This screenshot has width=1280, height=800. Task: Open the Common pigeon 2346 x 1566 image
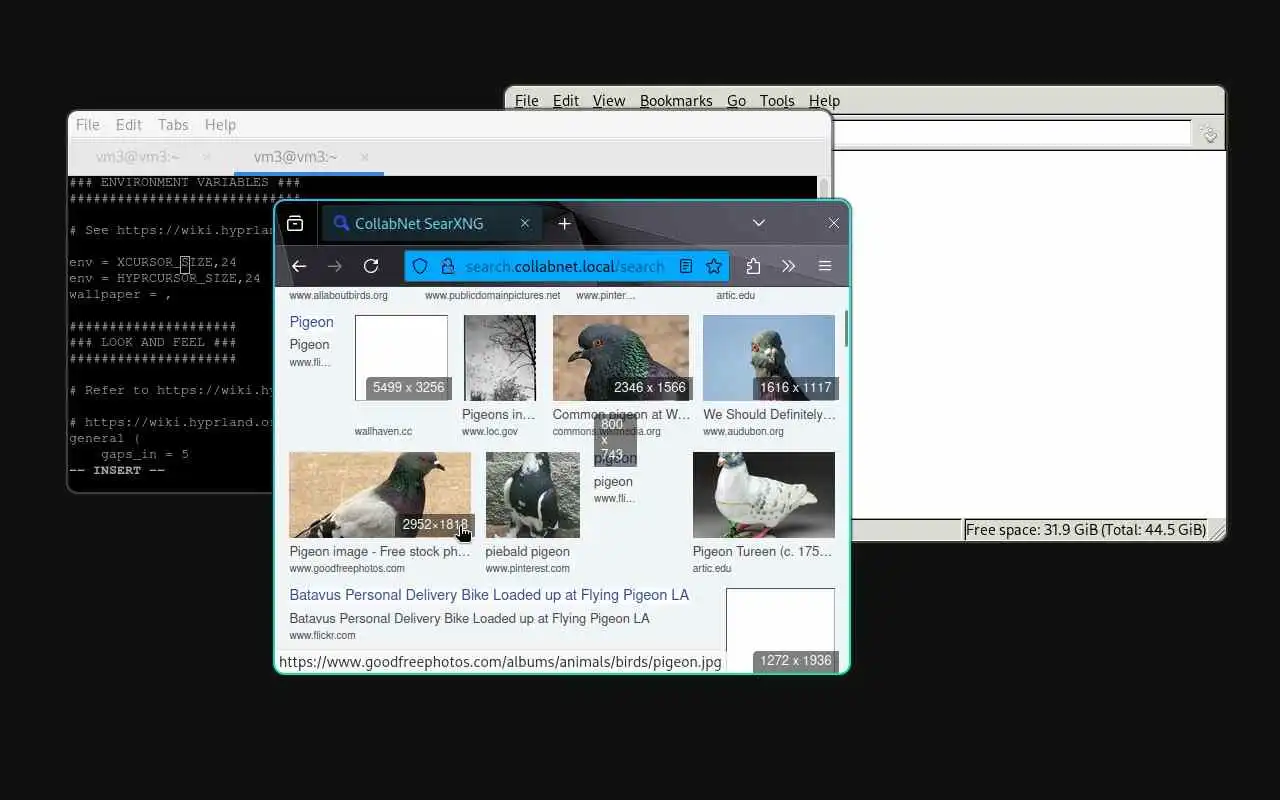coord(621,358)
